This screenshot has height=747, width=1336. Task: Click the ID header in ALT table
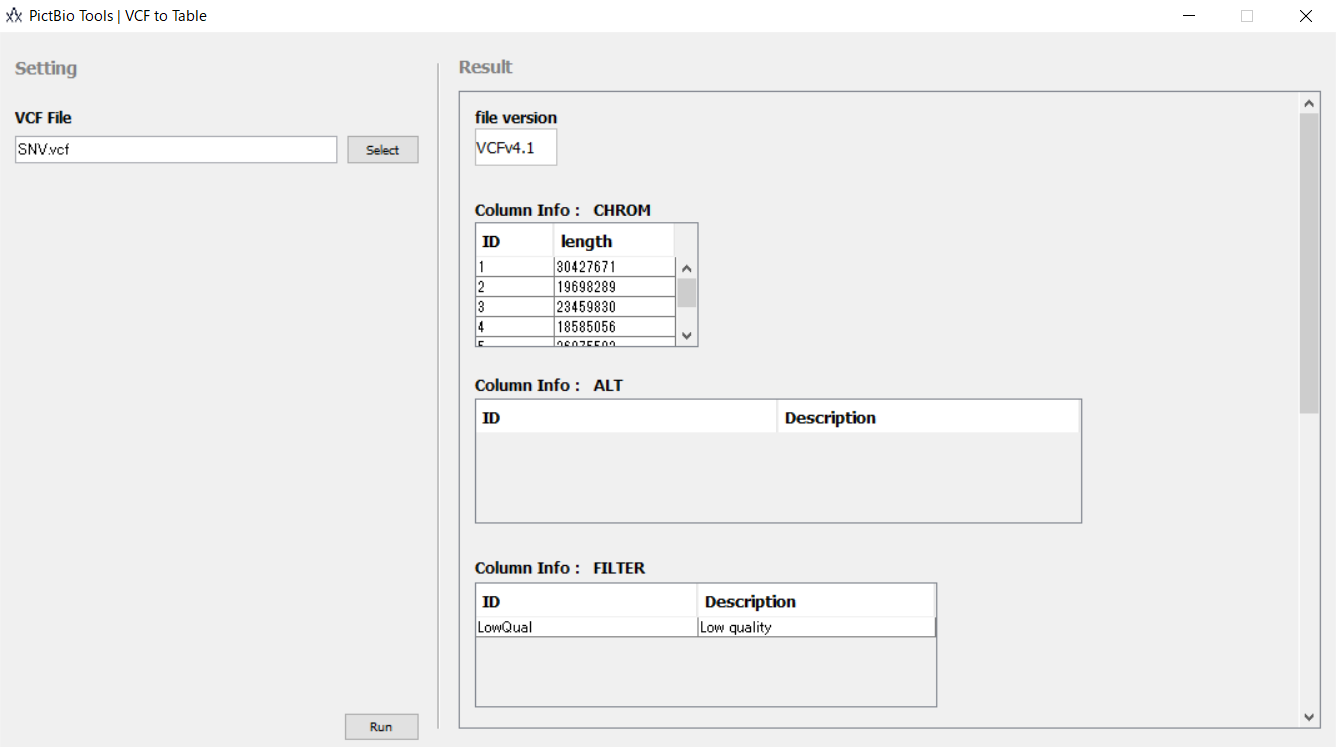coord(626,417)
